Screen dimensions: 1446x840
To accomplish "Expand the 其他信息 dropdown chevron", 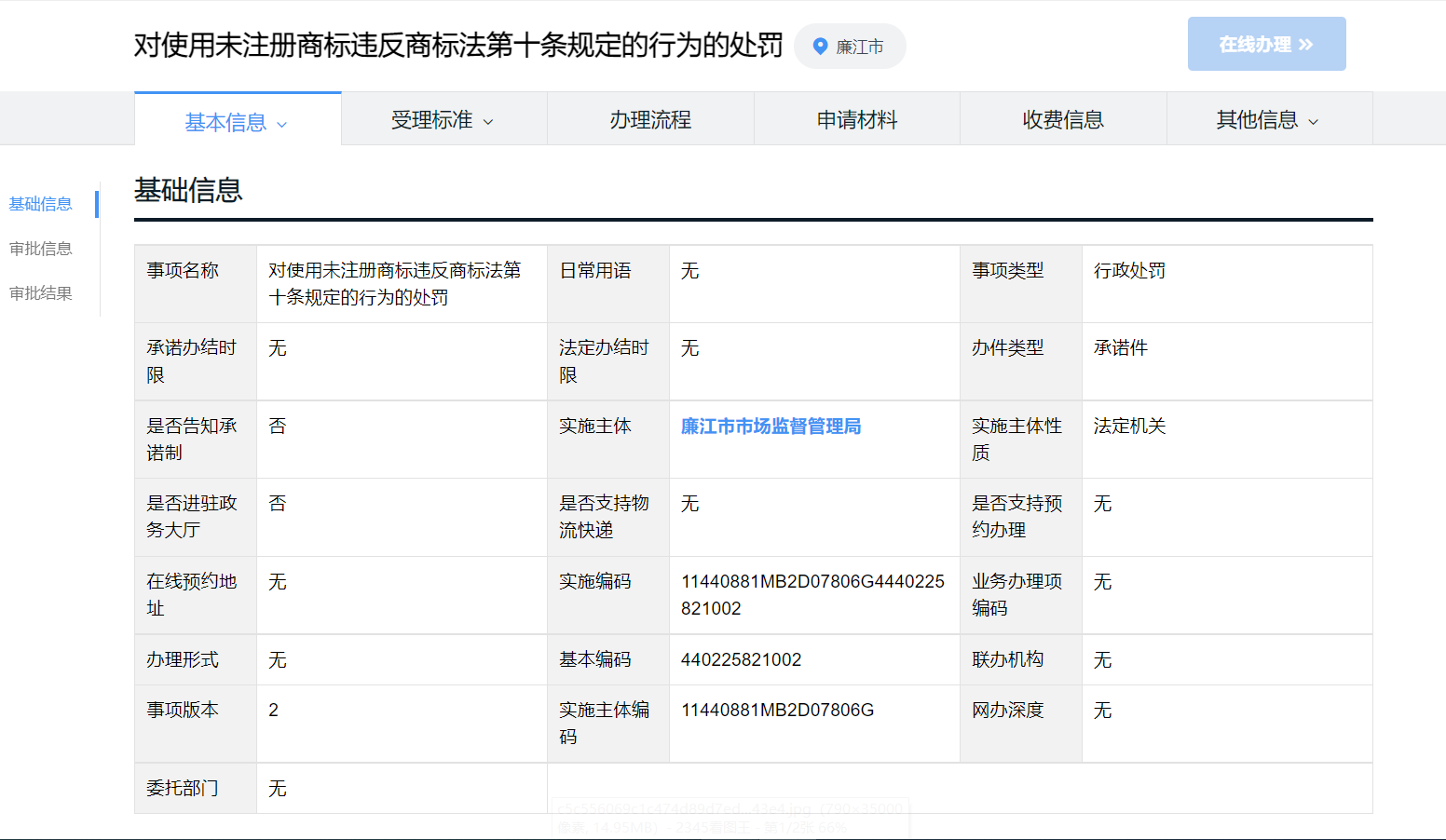I will 1314,122.
